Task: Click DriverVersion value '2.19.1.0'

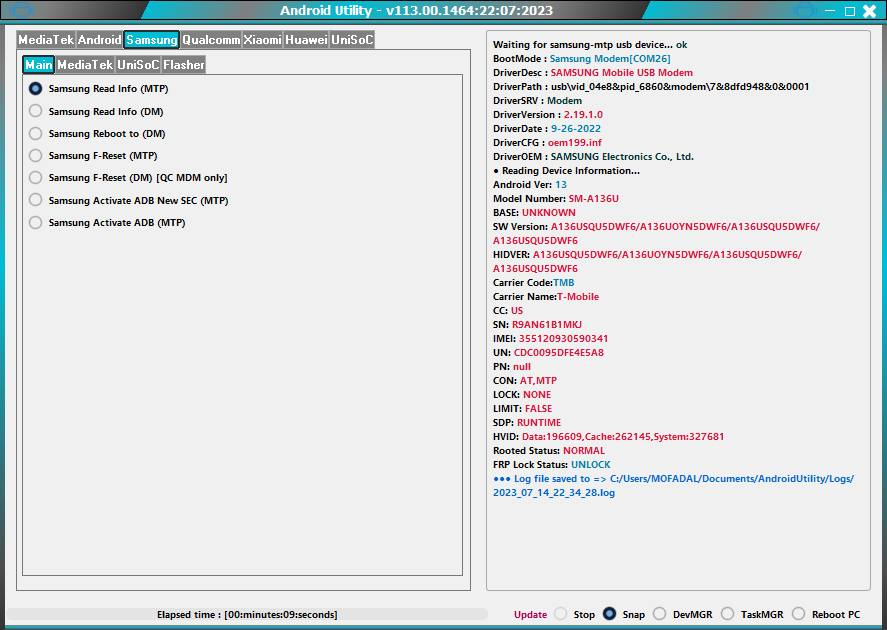Action: pos(583,114)
